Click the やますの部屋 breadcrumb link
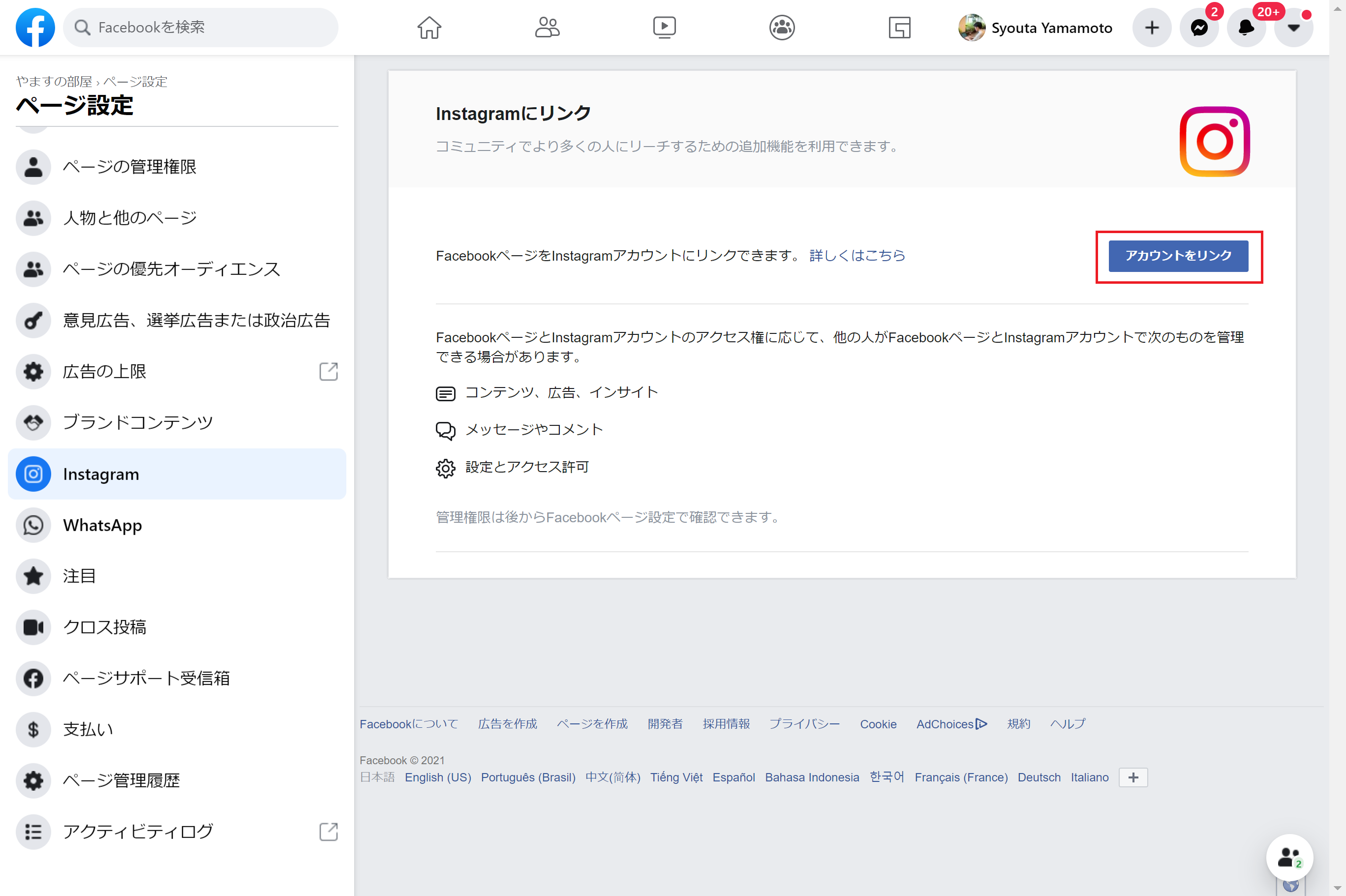1346x896 pixels. pyautogui.click(x=54, y=82)
